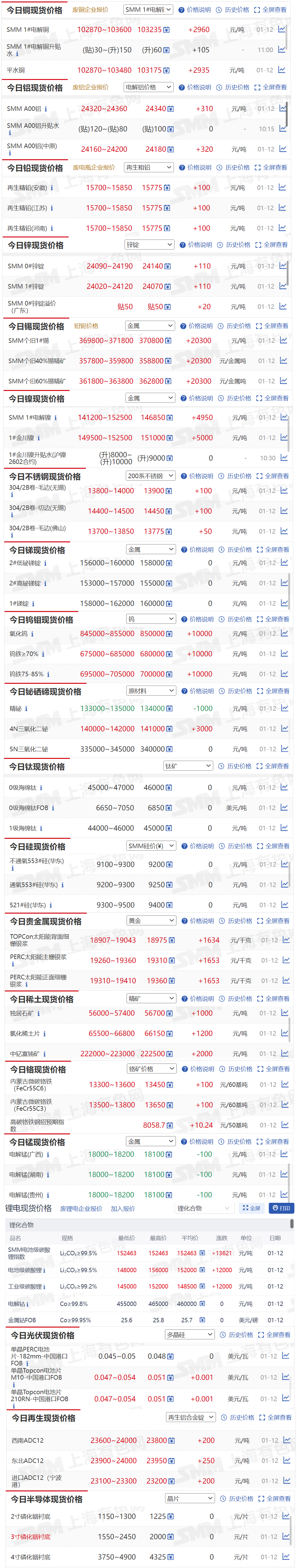Click price detail icon next to 24140 zinc average
297x1568 pixels.
click(168, 266)
